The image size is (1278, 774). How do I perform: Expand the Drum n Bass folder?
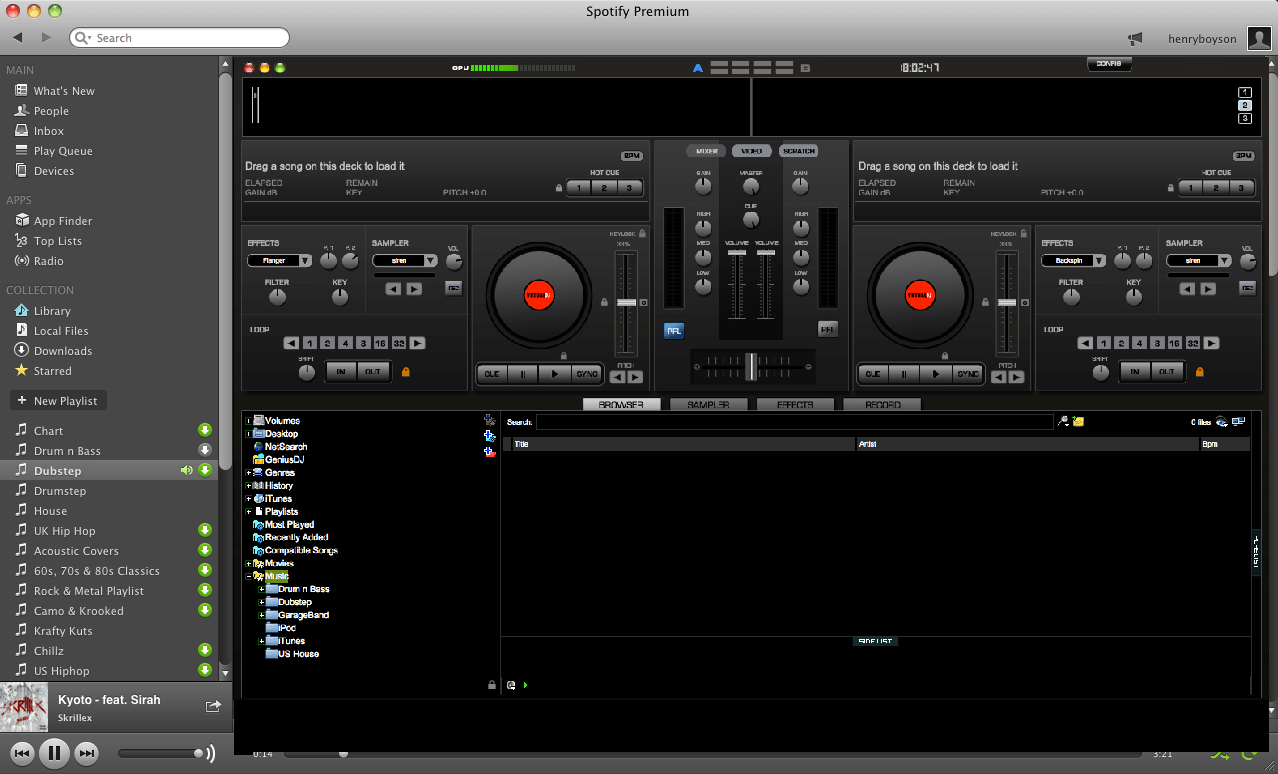click(x=262, y=589)
